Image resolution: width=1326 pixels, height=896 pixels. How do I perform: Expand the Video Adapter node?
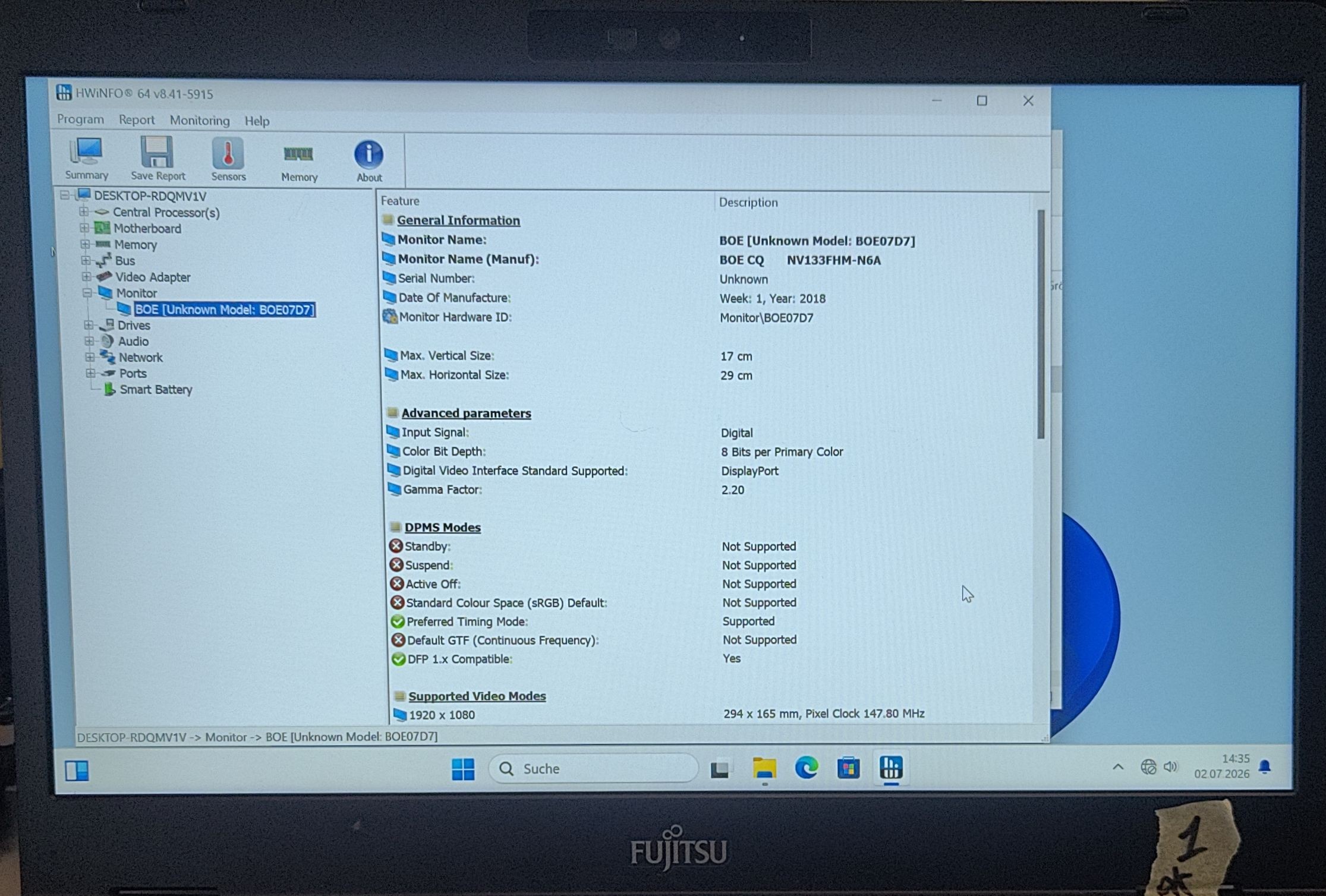[x=86, y=276]
